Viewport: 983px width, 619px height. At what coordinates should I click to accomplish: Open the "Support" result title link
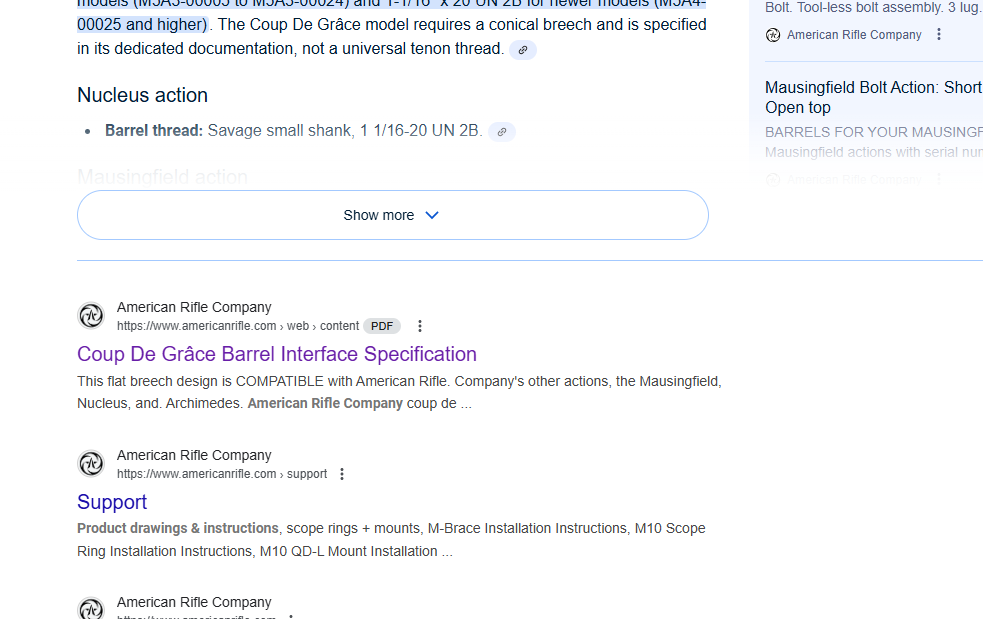pos(112,502)
